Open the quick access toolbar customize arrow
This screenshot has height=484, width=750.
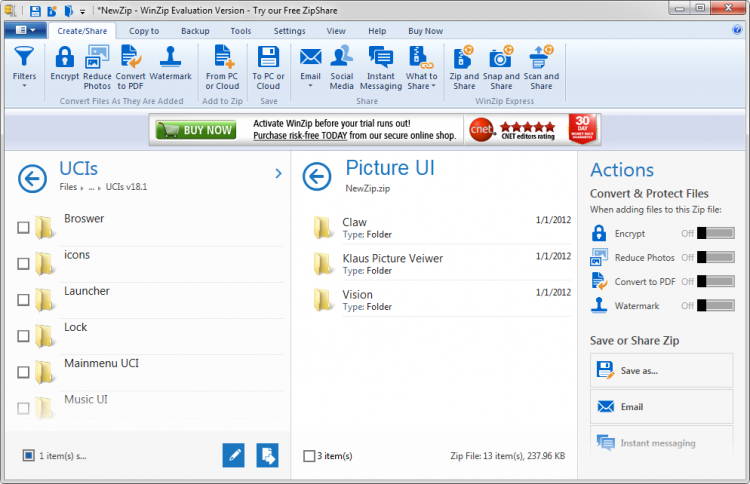(82, 11)
